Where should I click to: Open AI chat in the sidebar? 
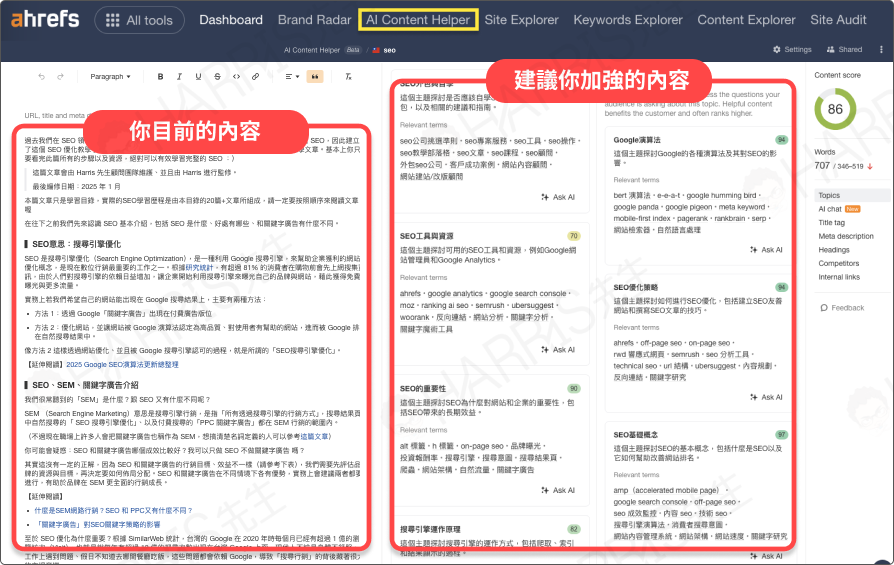click(x=830, y=209)
